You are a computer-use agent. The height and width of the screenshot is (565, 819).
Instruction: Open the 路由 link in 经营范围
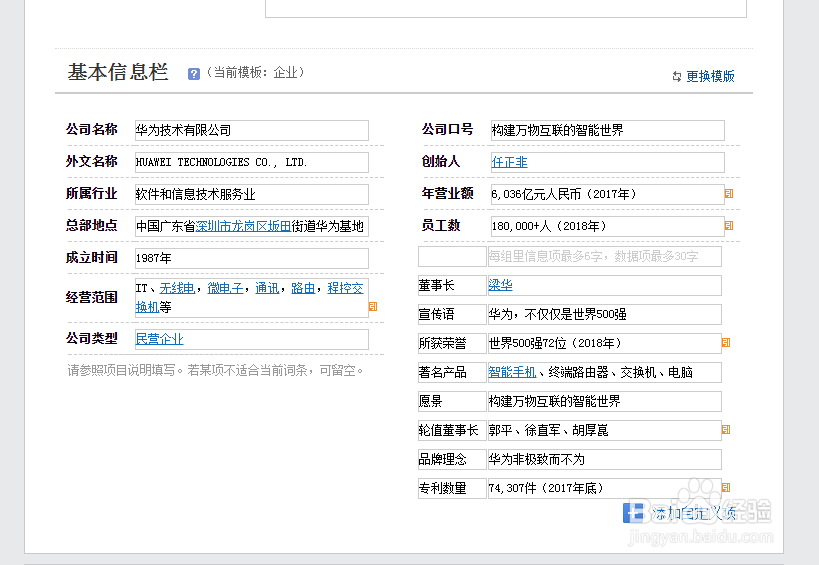(x=303, y=288)
